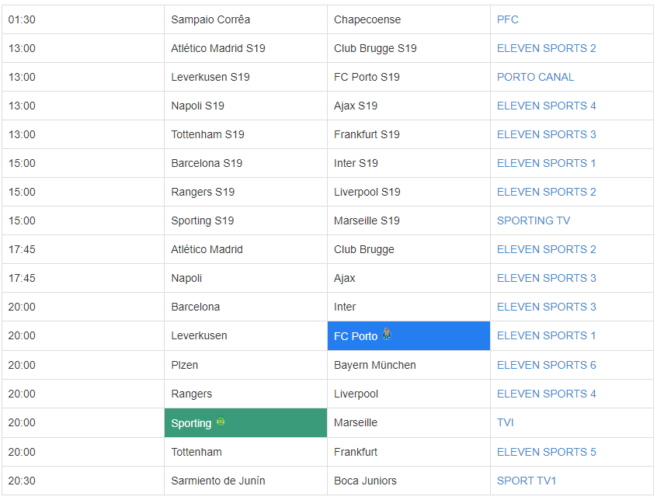657x500 pixels.
Task: Select the highlighted blue FC Porto cell
Action: tap(409, 336)
